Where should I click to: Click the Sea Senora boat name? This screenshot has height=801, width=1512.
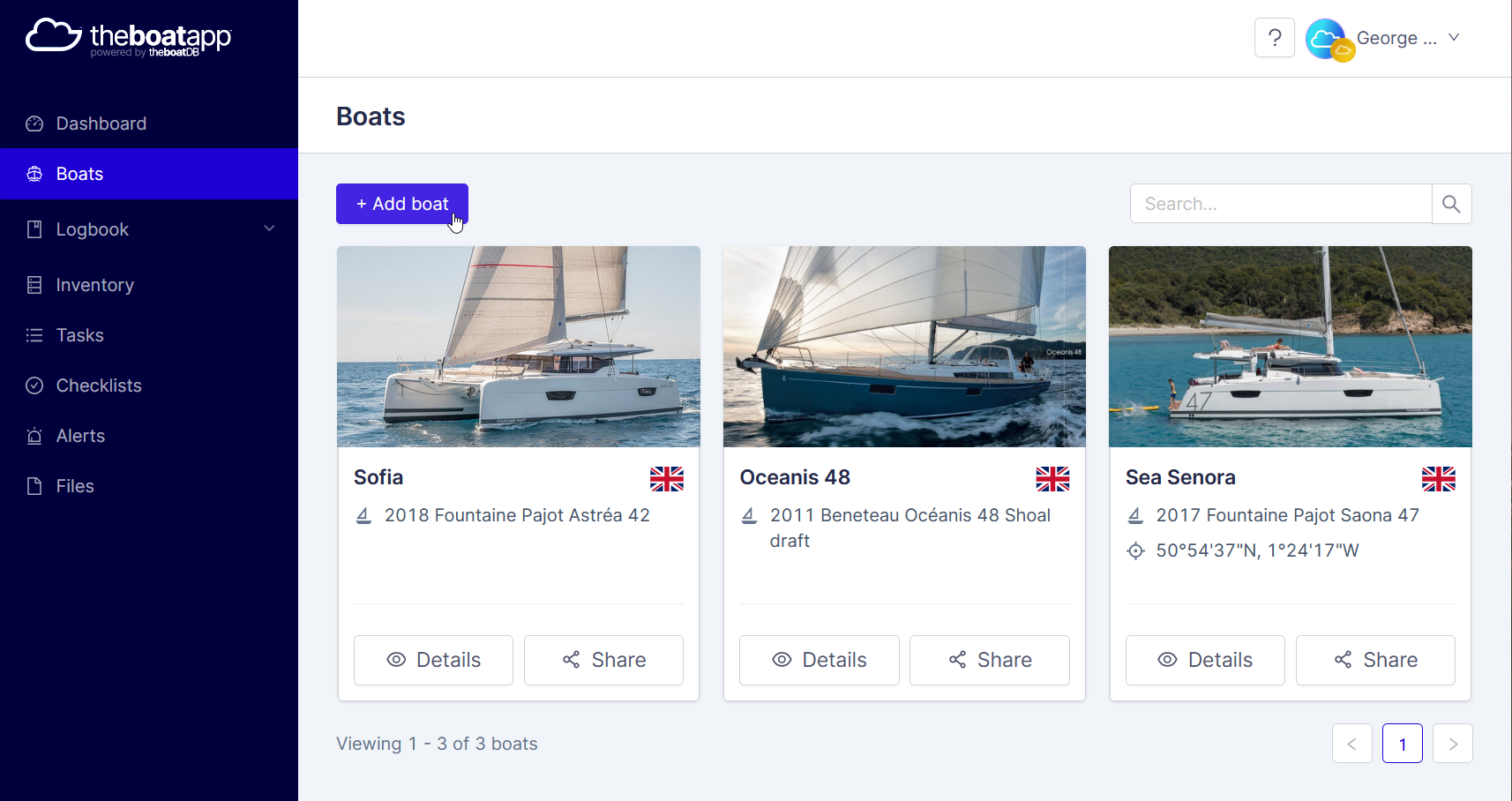(x=1180, y=477)
